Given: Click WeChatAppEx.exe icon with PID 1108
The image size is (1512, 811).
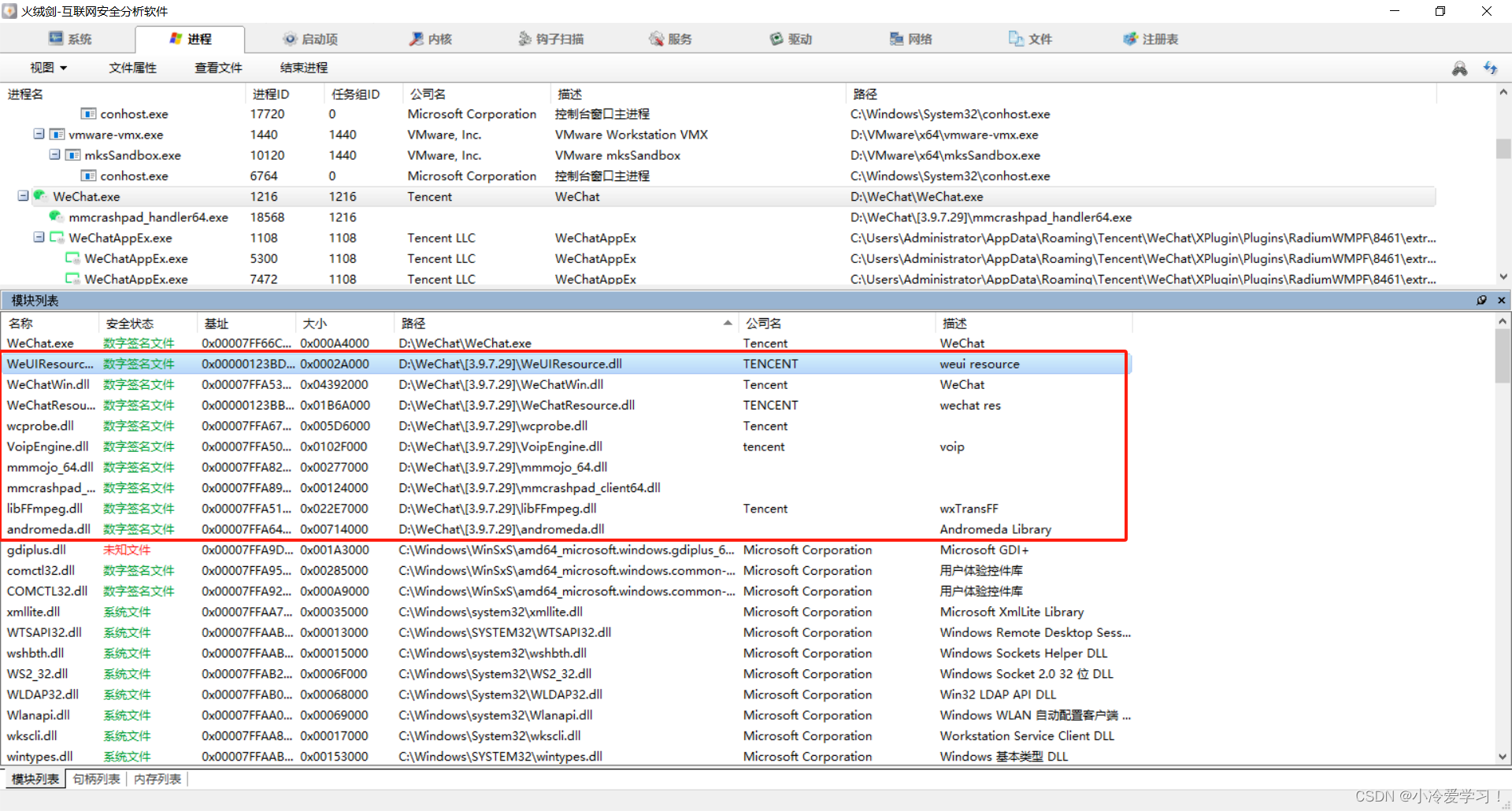Looking at the screenshot, I should [57, 237].
